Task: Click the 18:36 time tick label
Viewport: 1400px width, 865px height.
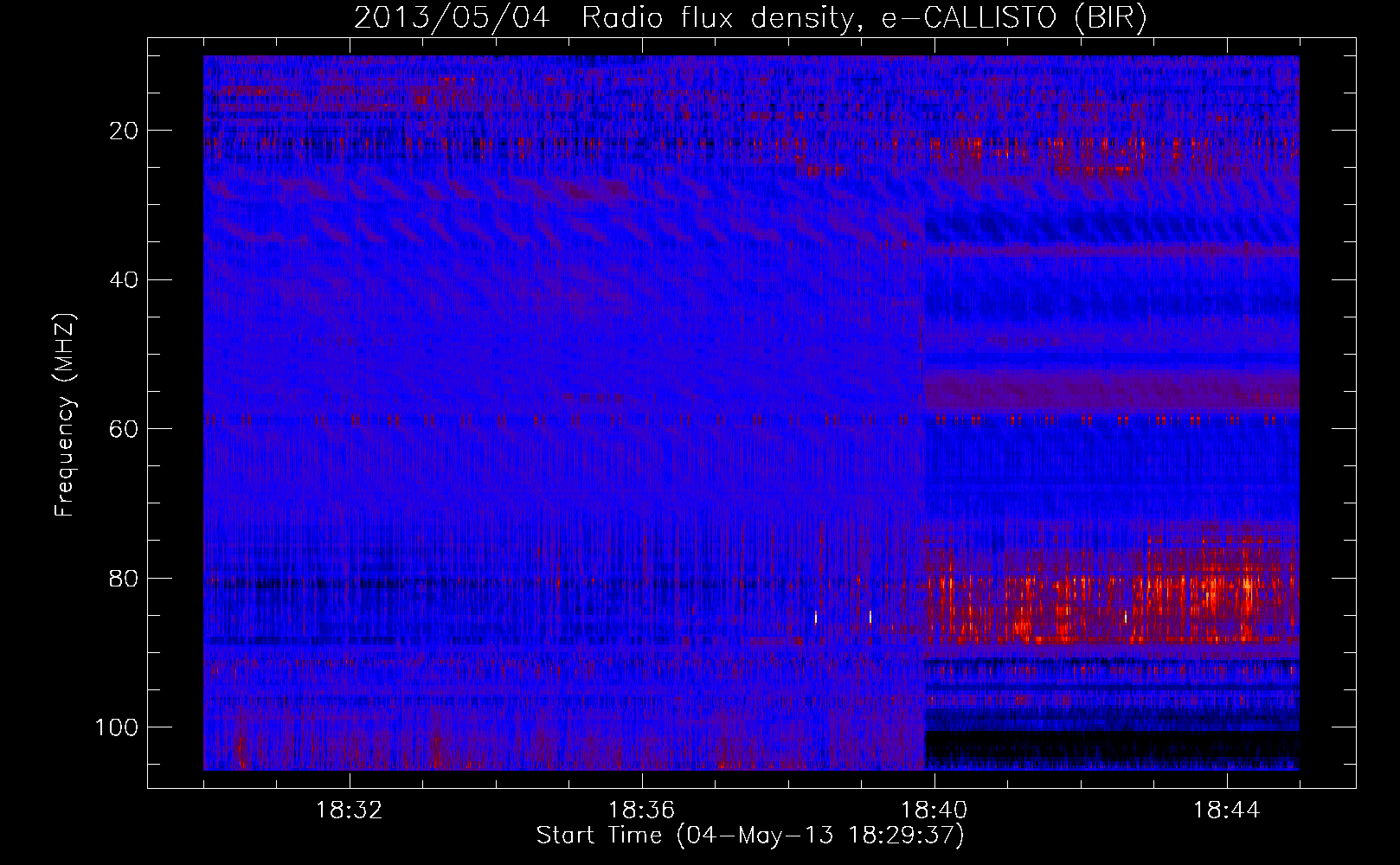Action: point(642,811)
